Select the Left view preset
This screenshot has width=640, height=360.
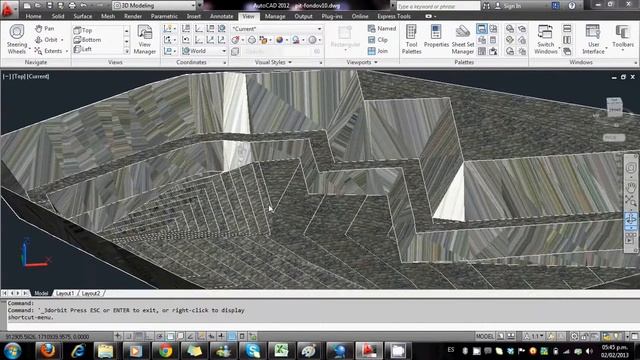click(83, 49)
